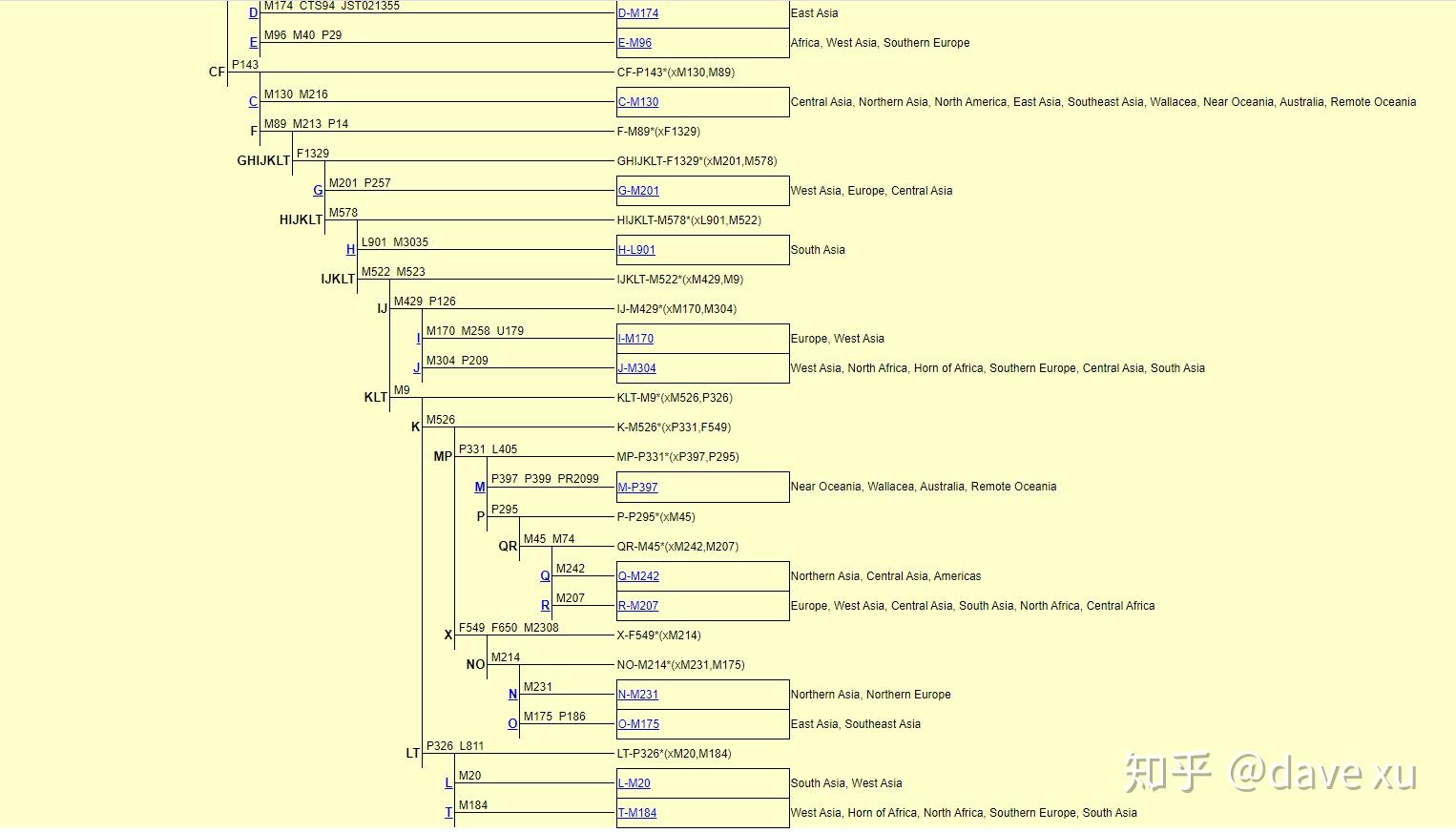Click the G haplogroup letter link
Image resolution: width=1456 pixels, height=833 pixels.
pyautogui.click(x=318, y=190)
